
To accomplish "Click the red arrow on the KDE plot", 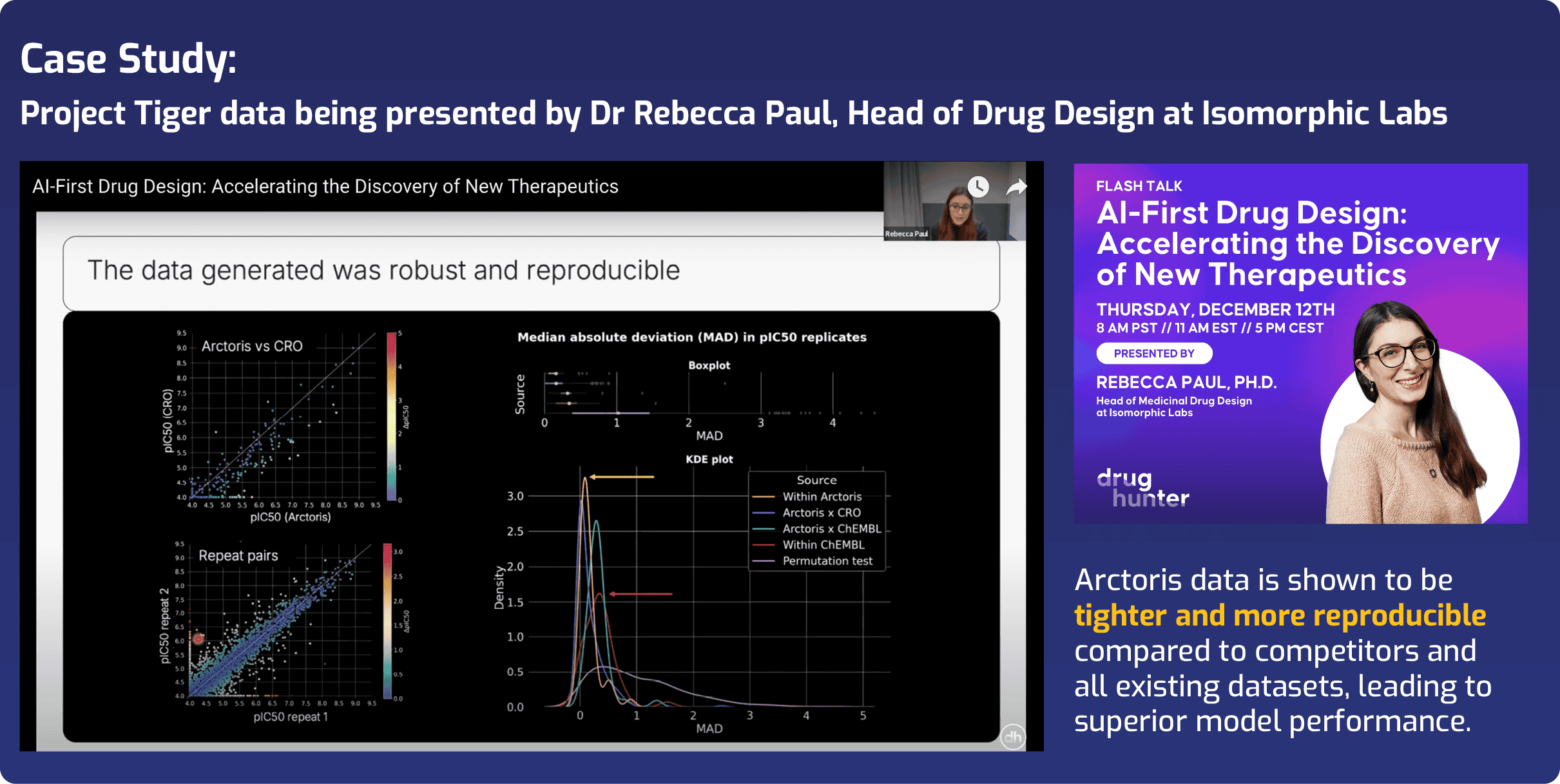I will 640,594.
